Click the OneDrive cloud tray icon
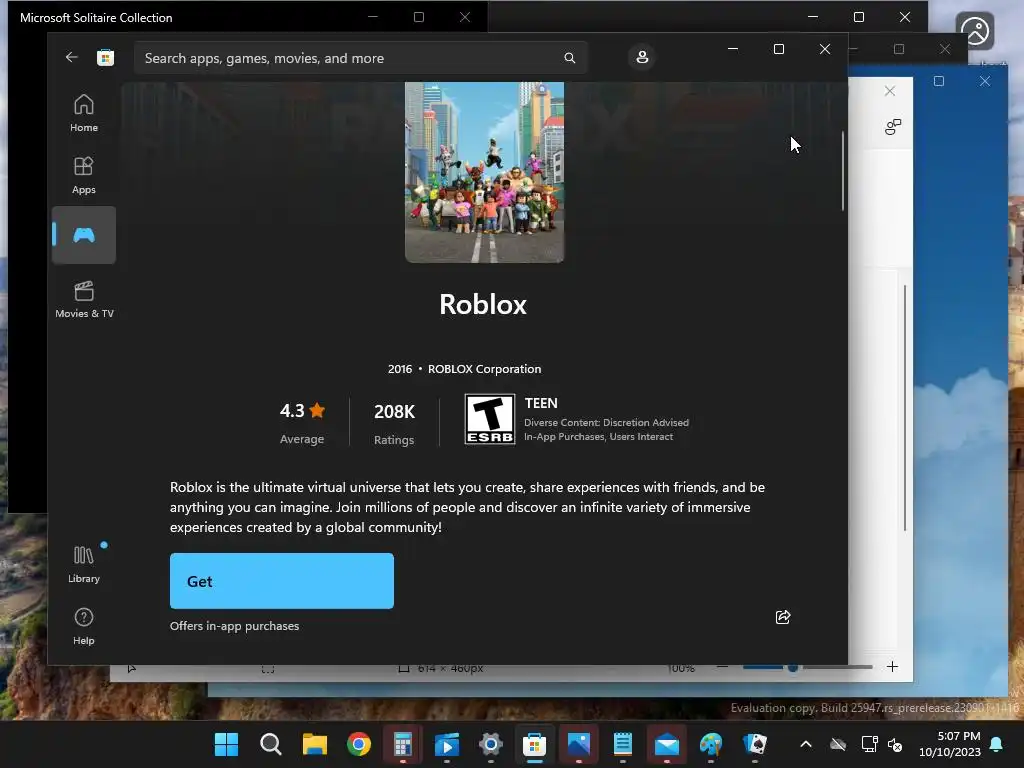 [x=838, y=744]
